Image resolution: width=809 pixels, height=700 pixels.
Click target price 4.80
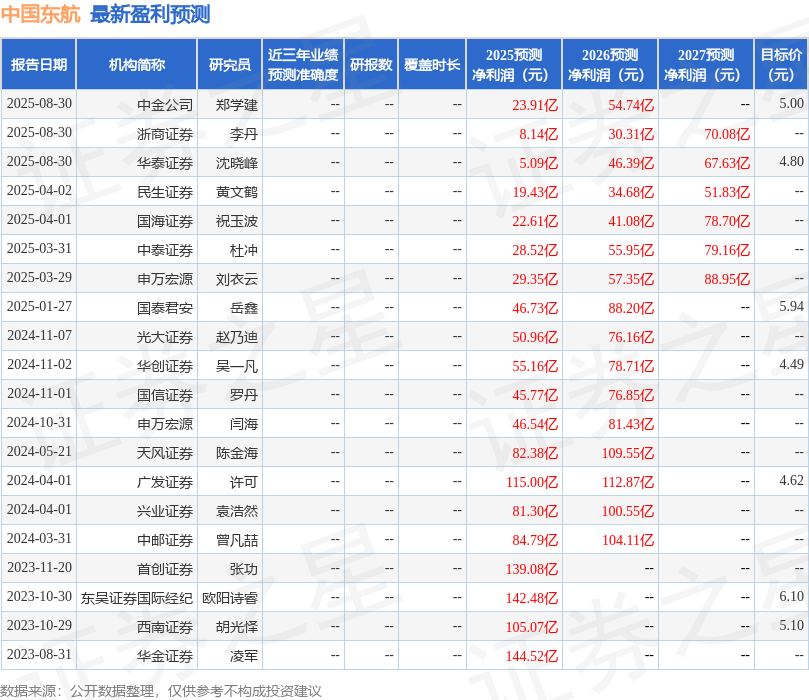coord(791,161)
